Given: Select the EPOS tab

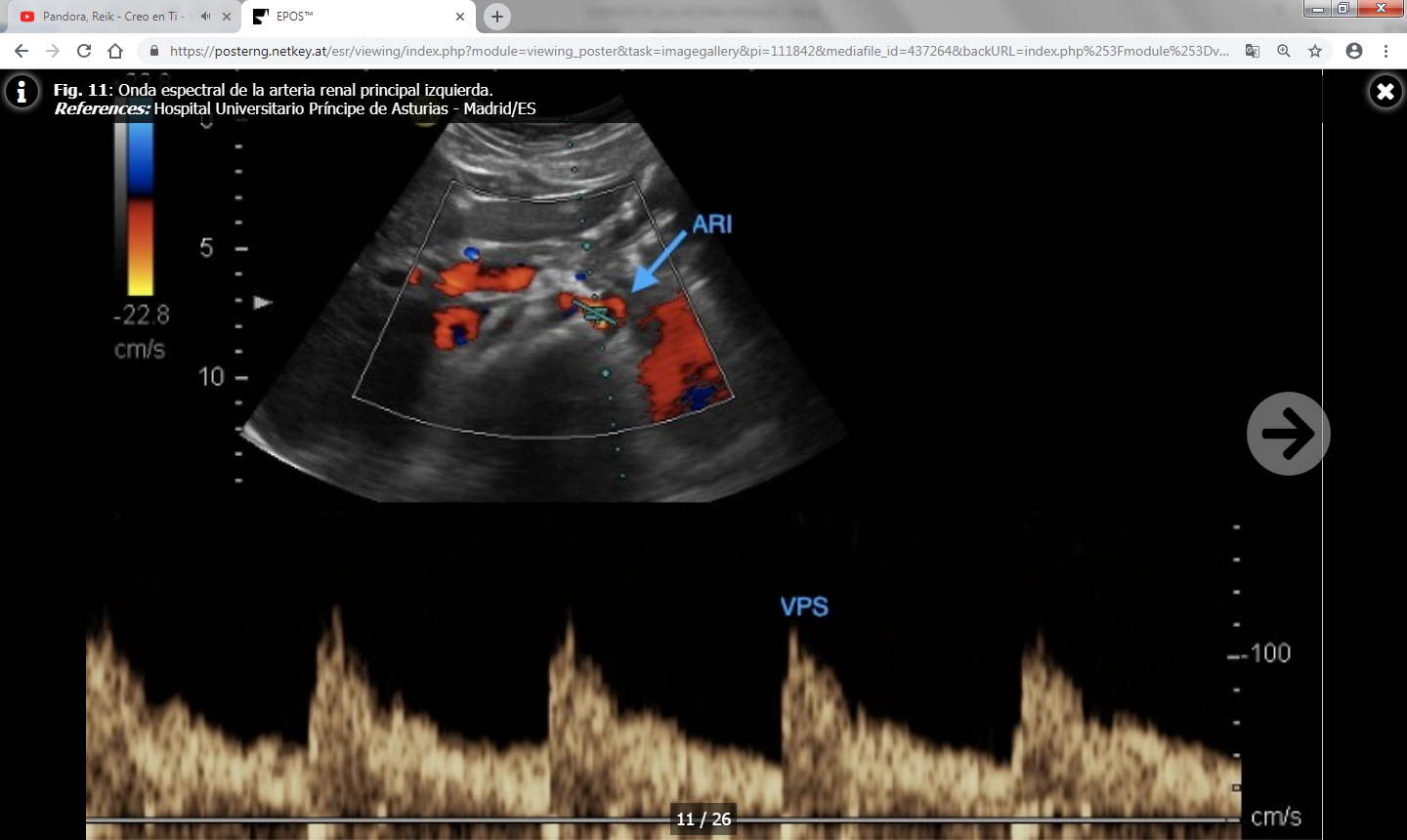Looking at the screenshot, I should pyautogui.click(x=342, y=17).
